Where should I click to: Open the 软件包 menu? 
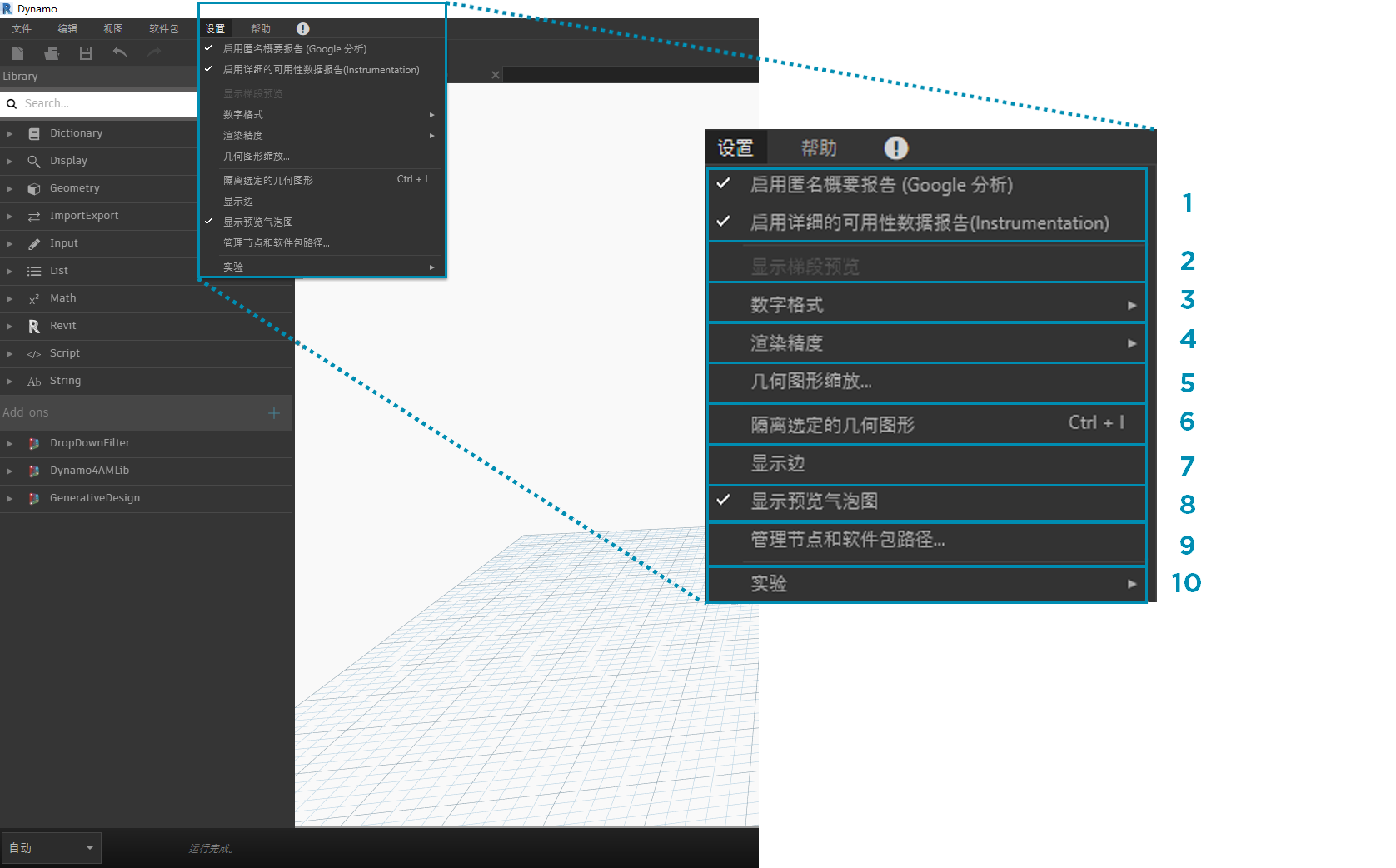click(x=164, y=29)
